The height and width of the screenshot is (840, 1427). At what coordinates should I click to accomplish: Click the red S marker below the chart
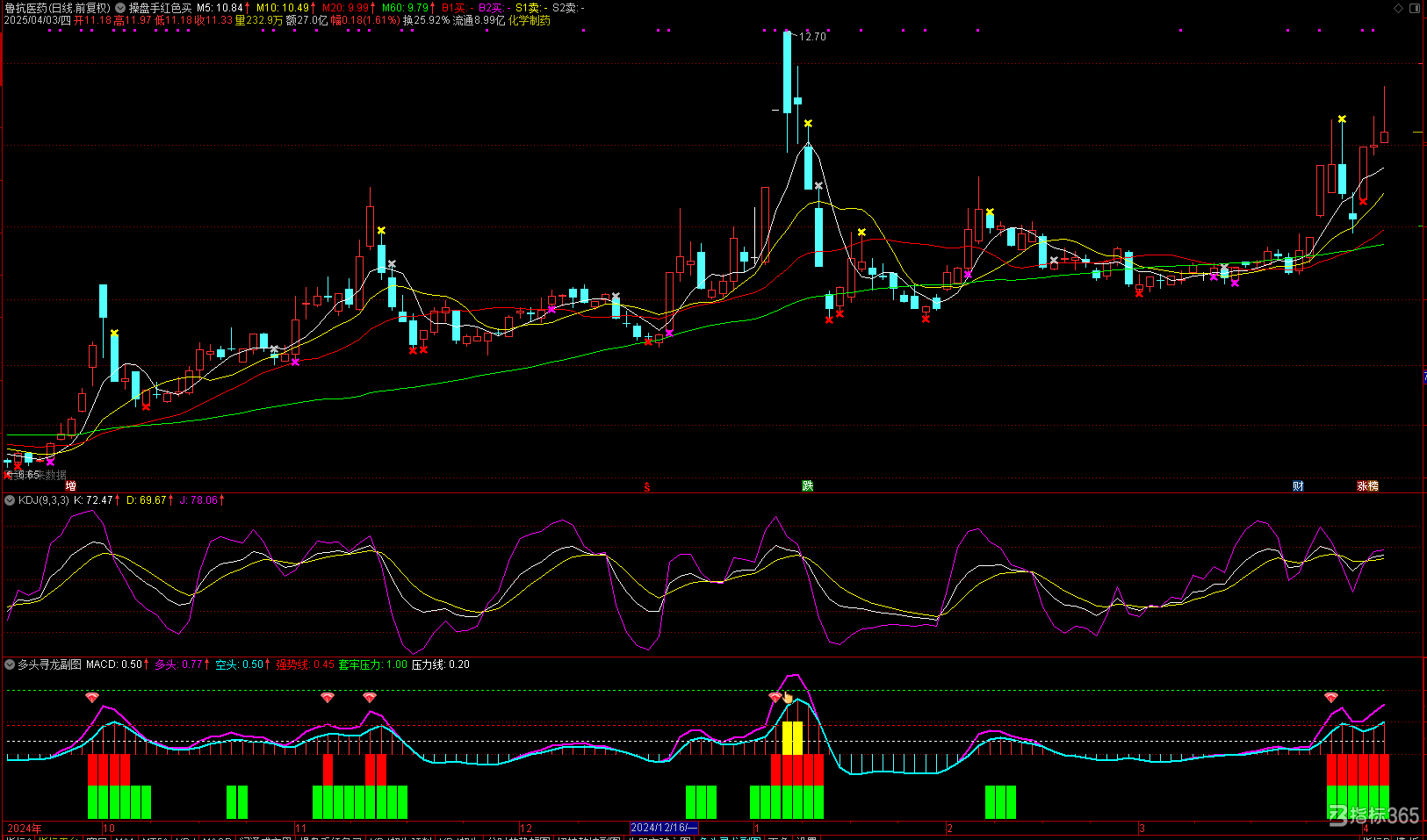[x=647, y=487]
